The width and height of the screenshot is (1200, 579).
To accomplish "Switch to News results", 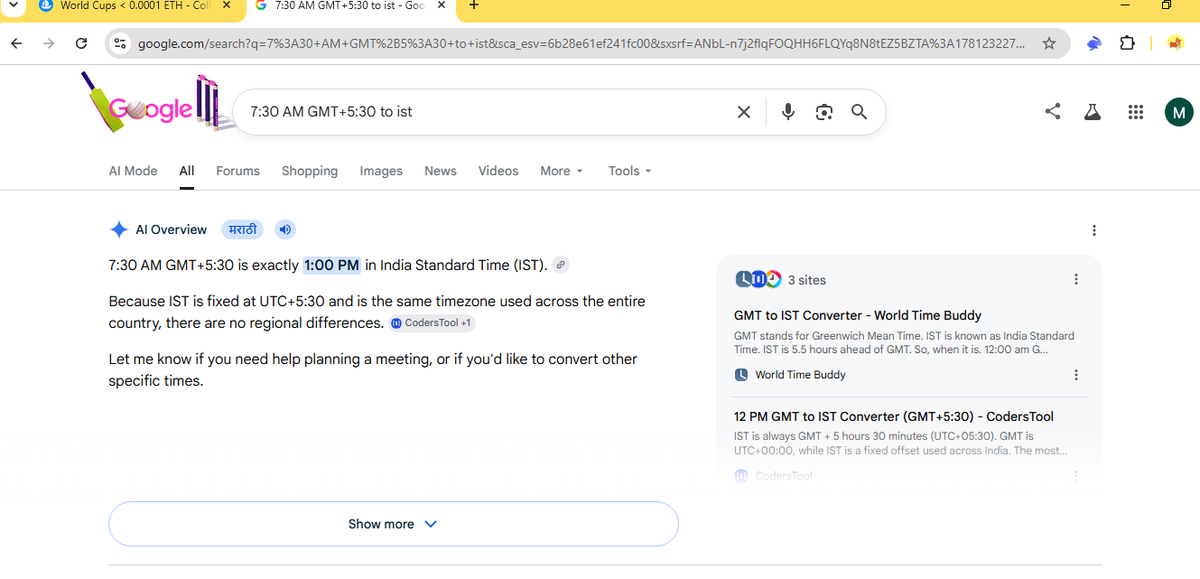I will [x=440, y=171].
